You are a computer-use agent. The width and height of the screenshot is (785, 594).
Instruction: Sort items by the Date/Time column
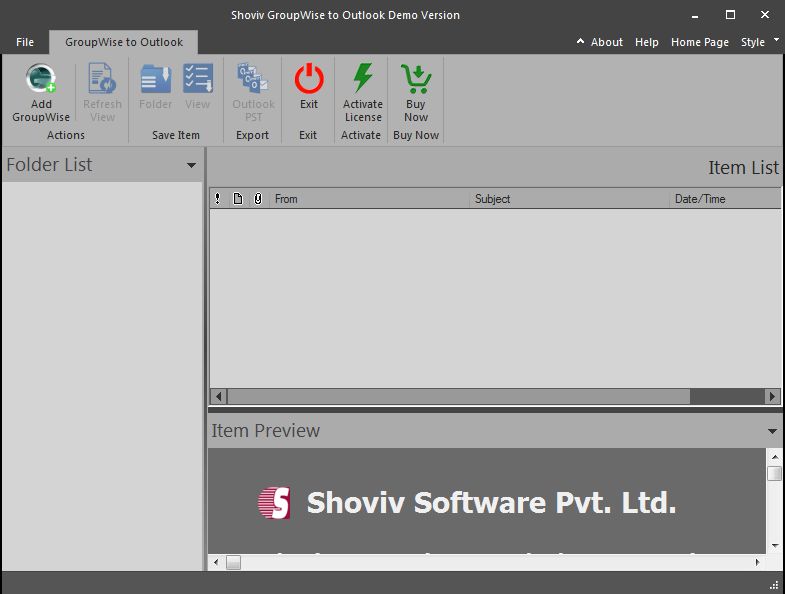point(725,199)
